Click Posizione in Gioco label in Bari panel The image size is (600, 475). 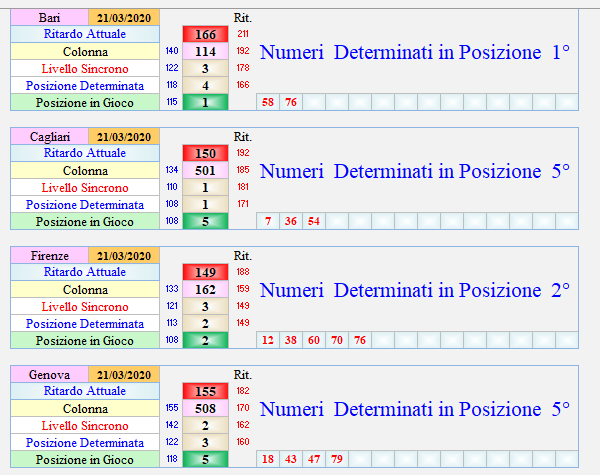(x=85, y=103)
